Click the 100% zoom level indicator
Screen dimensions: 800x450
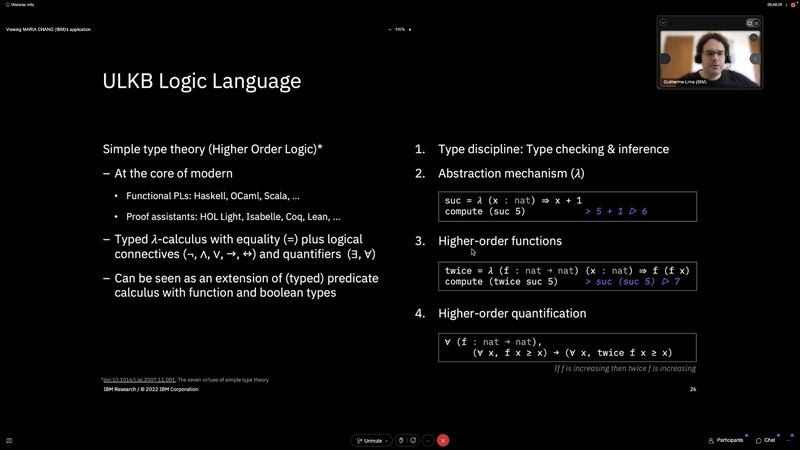click(399, 29)
